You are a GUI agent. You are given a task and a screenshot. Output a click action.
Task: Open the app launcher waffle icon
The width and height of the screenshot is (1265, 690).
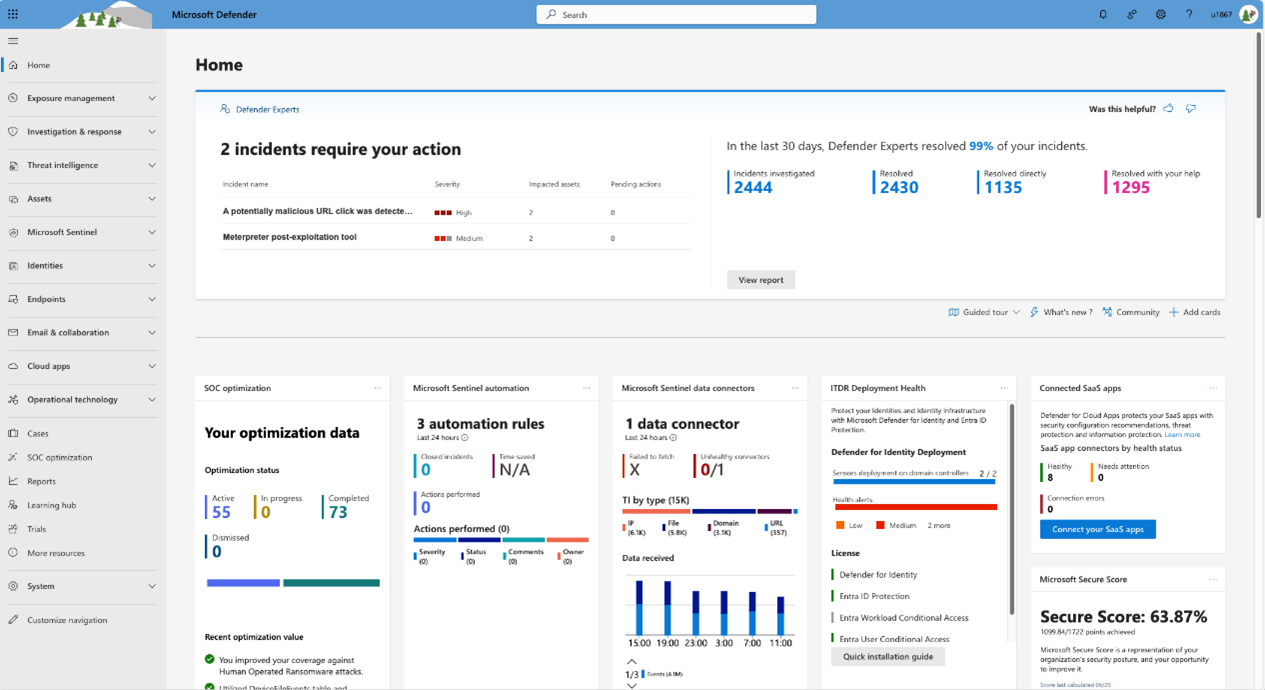[x=13, y=15]
